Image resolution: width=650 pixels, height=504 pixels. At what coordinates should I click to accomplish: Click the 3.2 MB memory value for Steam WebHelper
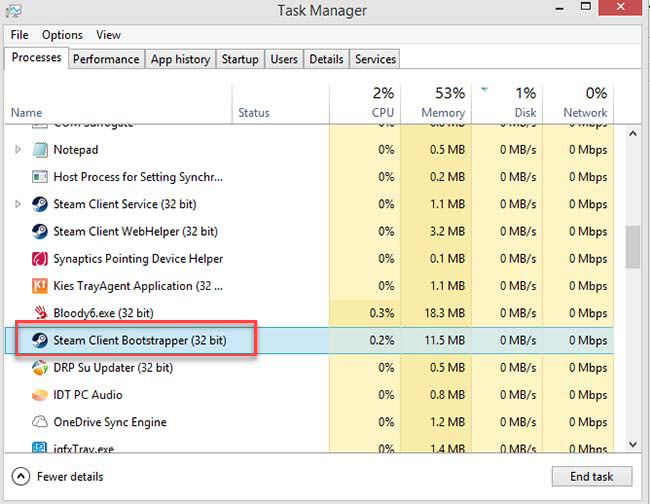[x=447, y=231]
